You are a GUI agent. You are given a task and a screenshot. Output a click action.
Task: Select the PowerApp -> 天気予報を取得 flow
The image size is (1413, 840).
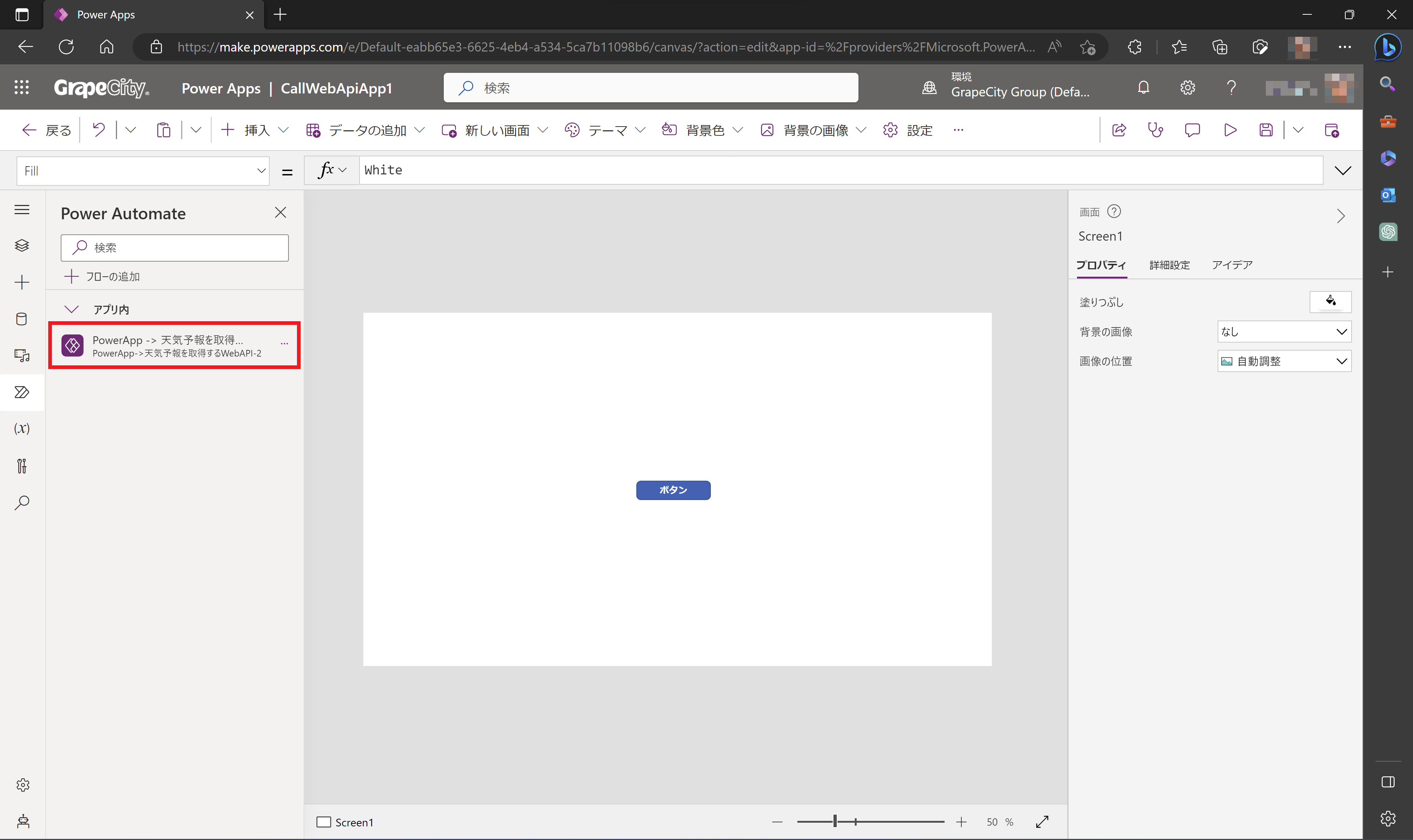[174, 345]
